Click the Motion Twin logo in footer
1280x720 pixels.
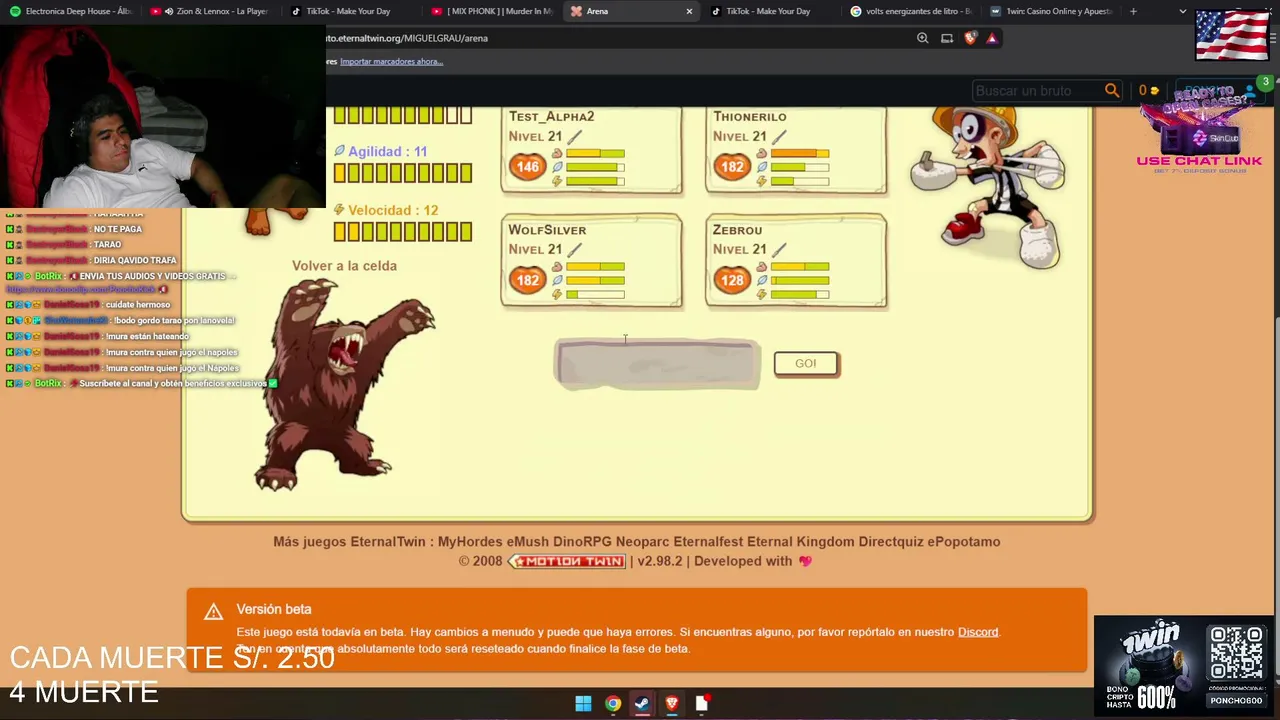point(568,561)
